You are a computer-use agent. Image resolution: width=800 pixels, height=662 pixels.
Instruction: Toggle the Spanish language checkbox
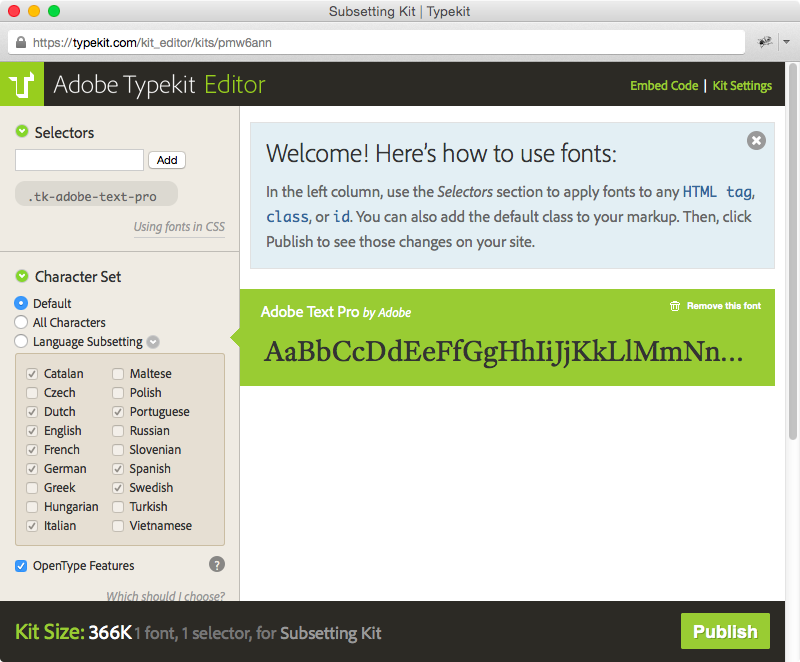coord(118,469)
